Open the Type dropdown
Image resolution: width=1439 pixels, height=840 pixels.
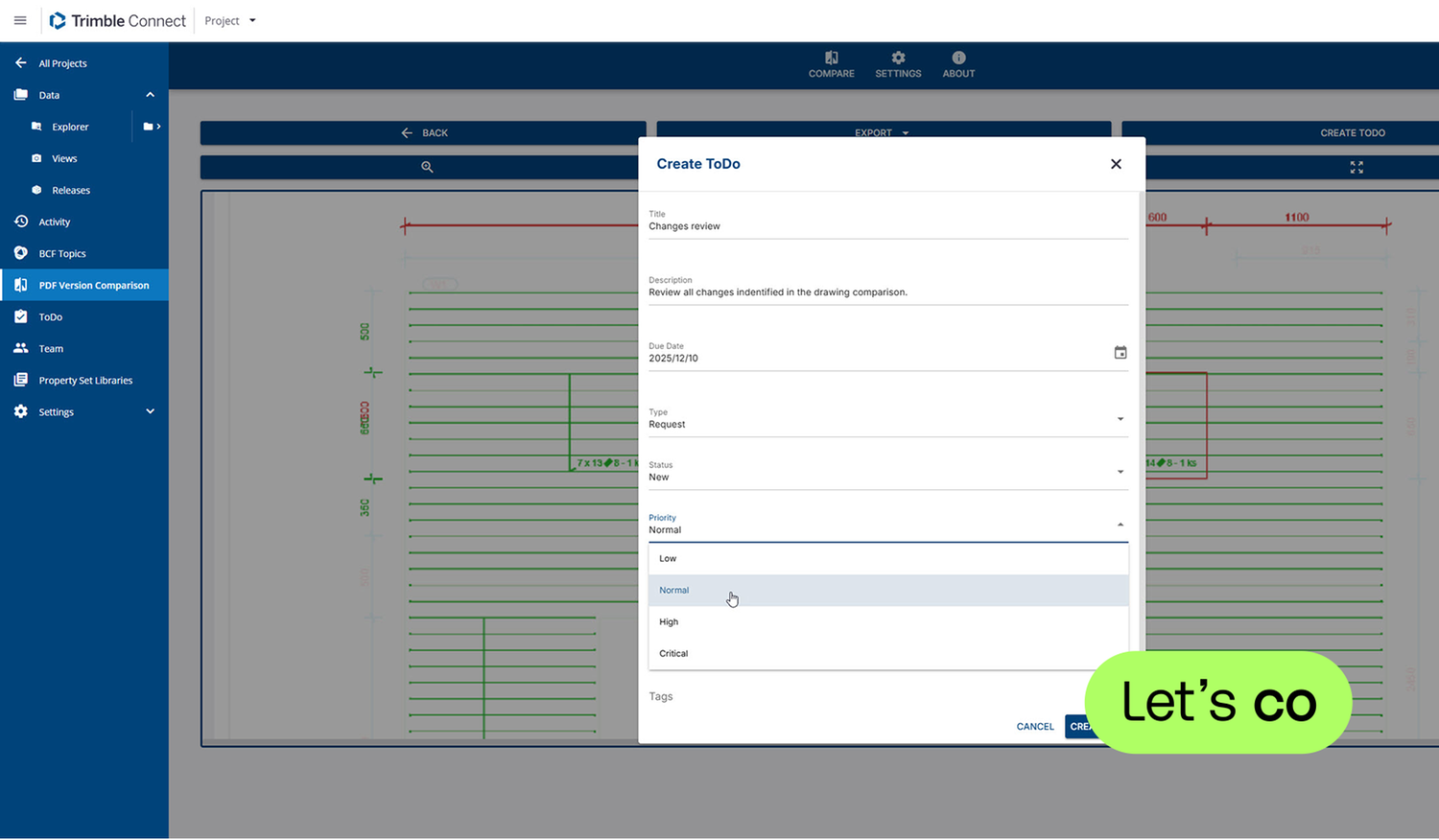[887, 420]
